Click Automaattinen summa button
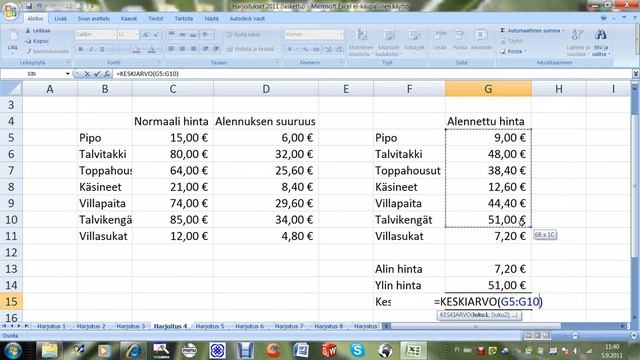The width and height of the screenshot is (640, 360). [532, 31]
